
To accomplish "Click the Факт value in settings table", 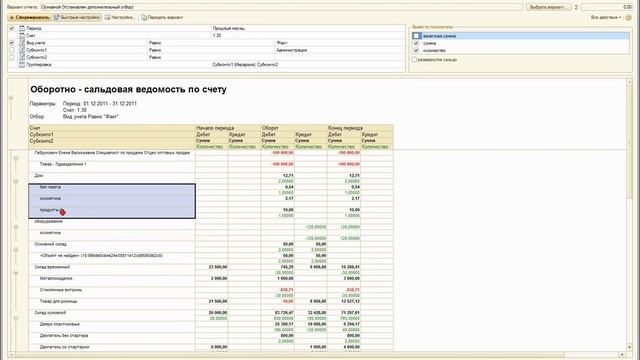I will coord(282,42).
